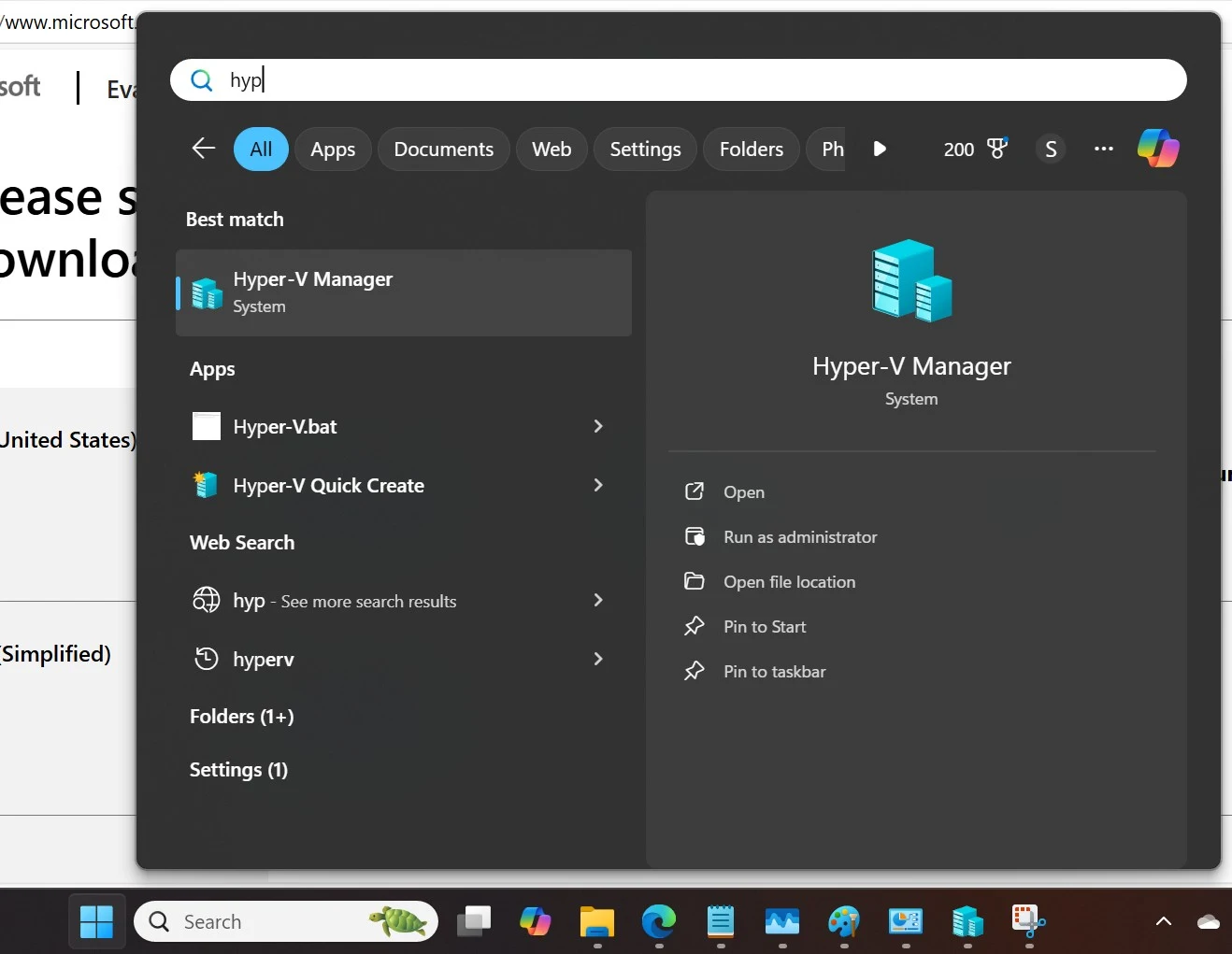Open the 200 rewards points trophy
Image resolution: width=1232 pixels, height=954 pixels.
(x=976, y=150)
